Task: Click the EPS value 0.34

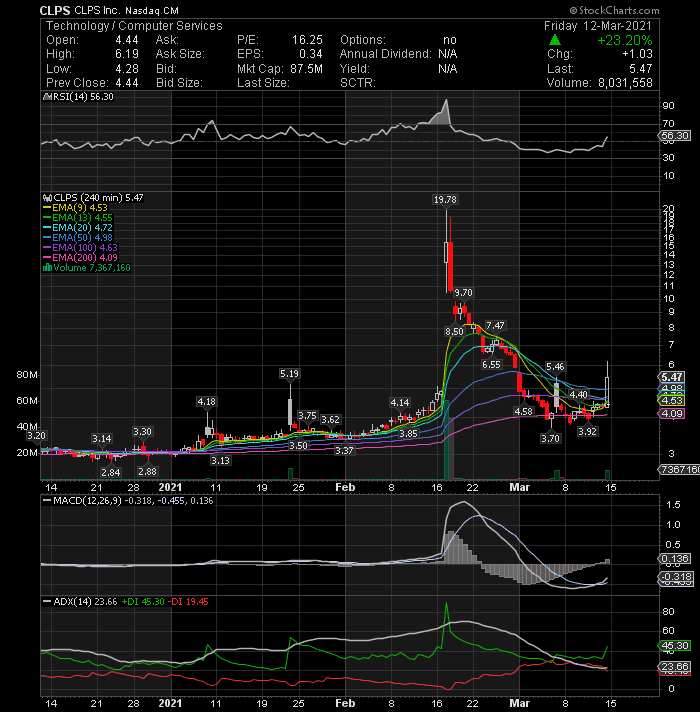Action: 311,54
